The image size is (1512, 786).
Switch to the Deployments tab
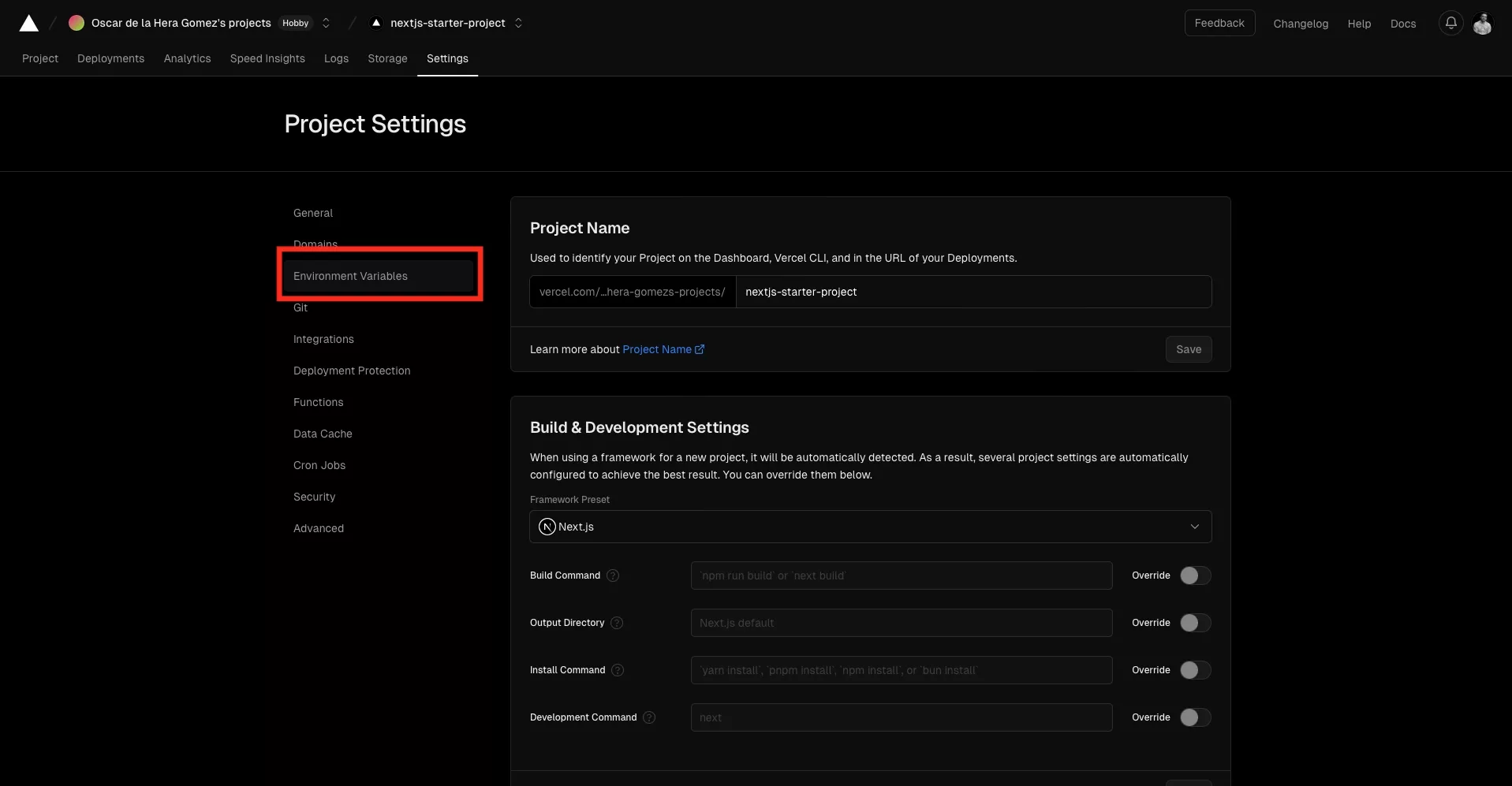(110, 58)
